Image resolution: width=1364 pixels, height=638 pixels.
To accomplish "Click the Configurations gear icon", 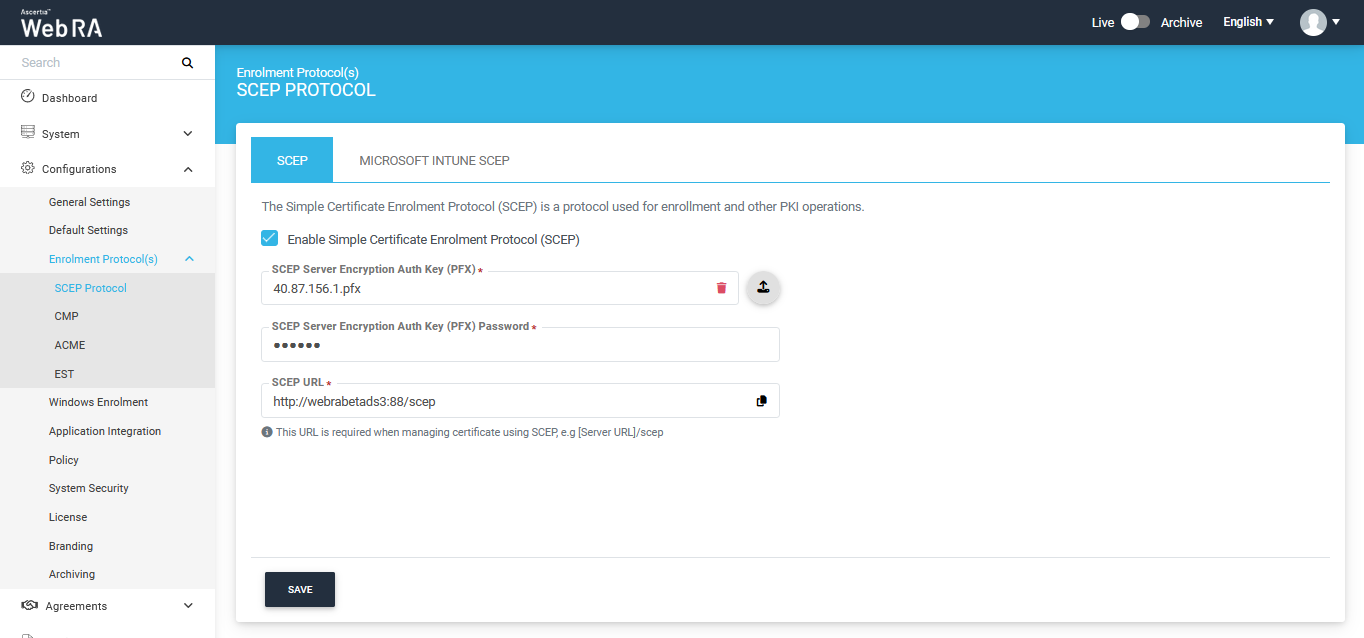I will click(28, 168).
